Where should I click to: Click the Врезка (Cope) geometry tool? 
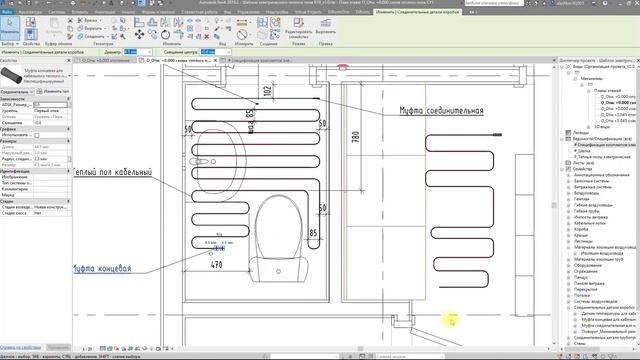click(89, 20)
